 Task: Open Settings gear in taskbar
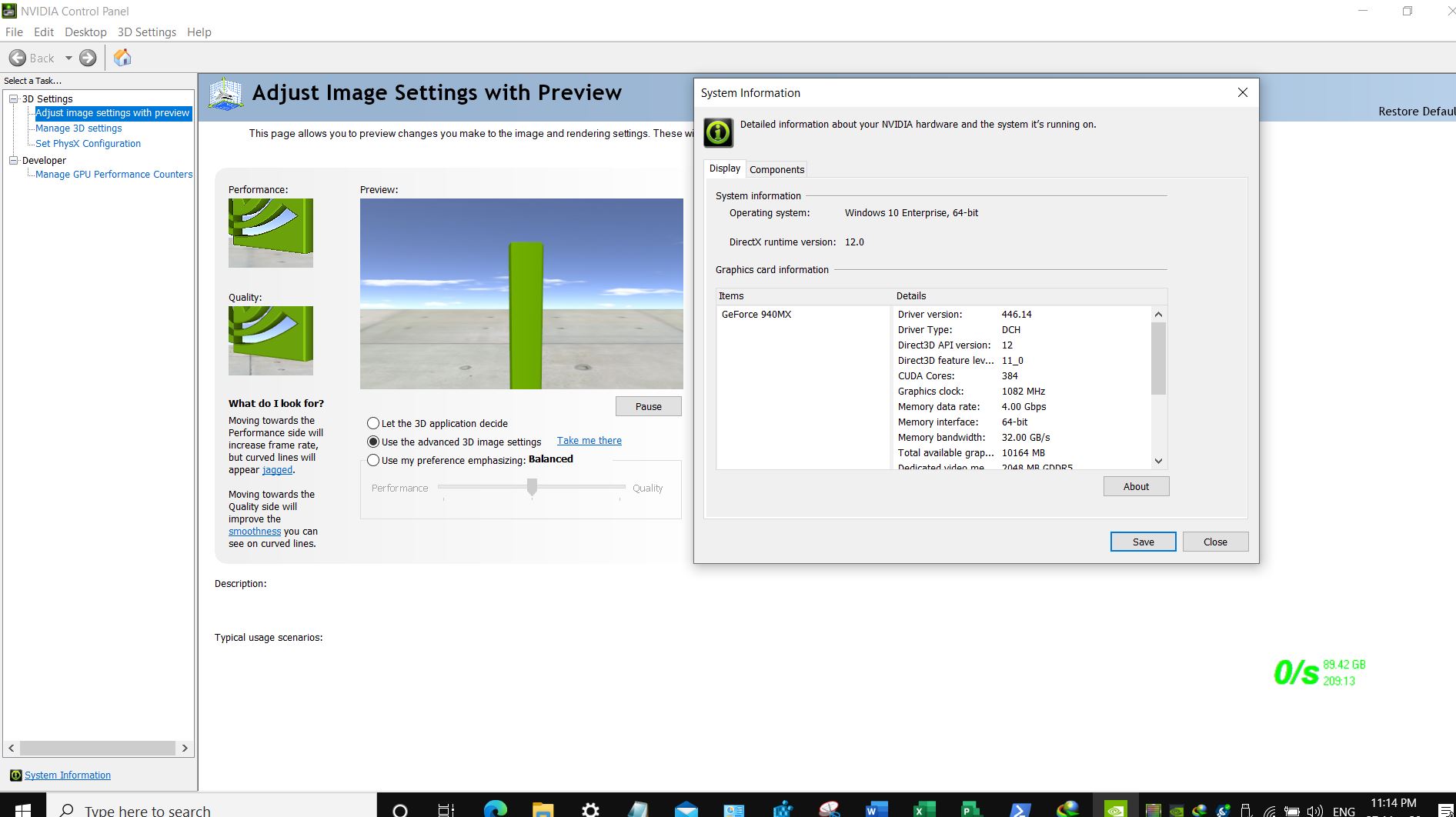pos(590,809)
